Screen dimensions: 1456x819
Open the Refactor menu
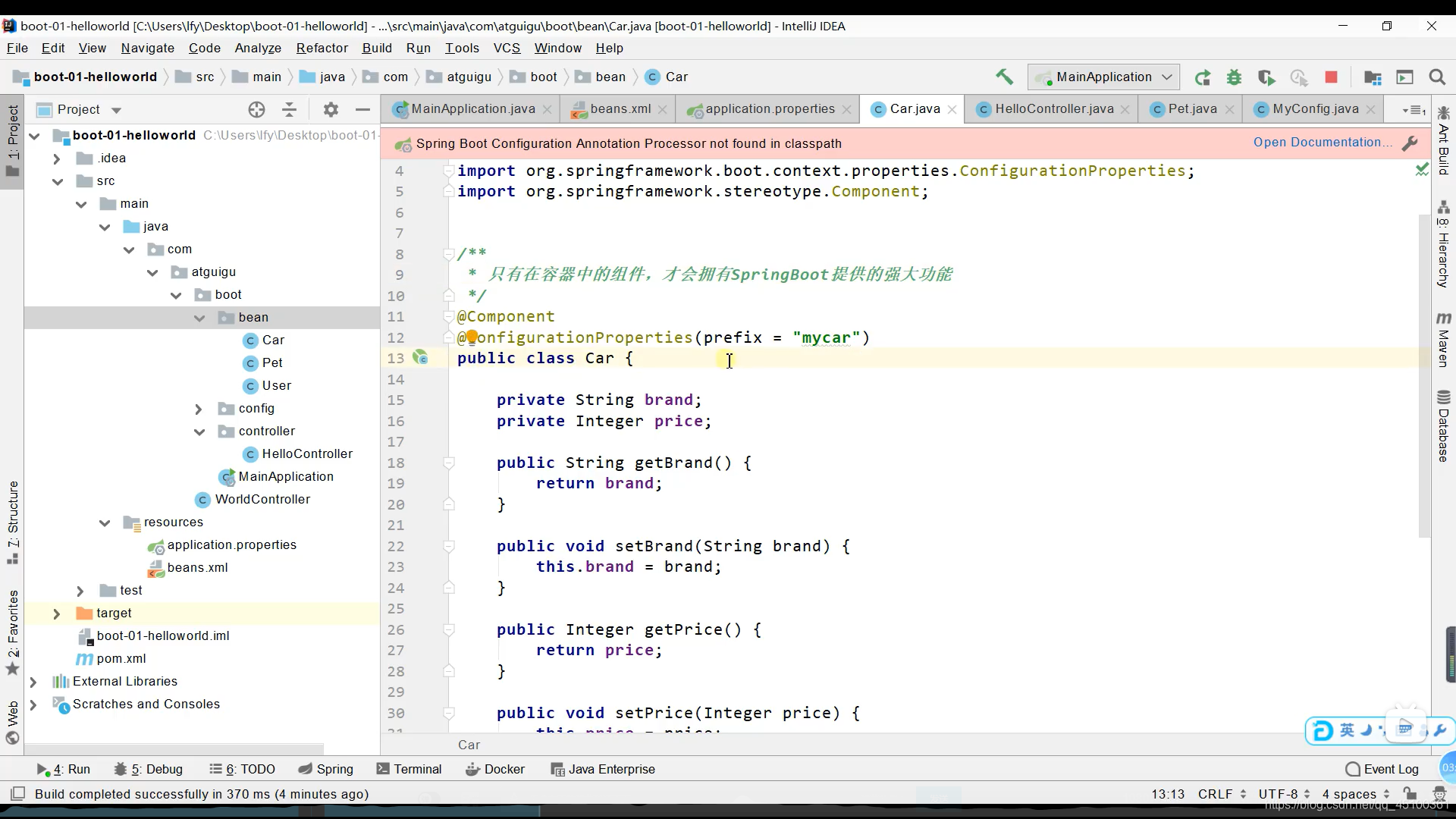(x=322, y=48)
